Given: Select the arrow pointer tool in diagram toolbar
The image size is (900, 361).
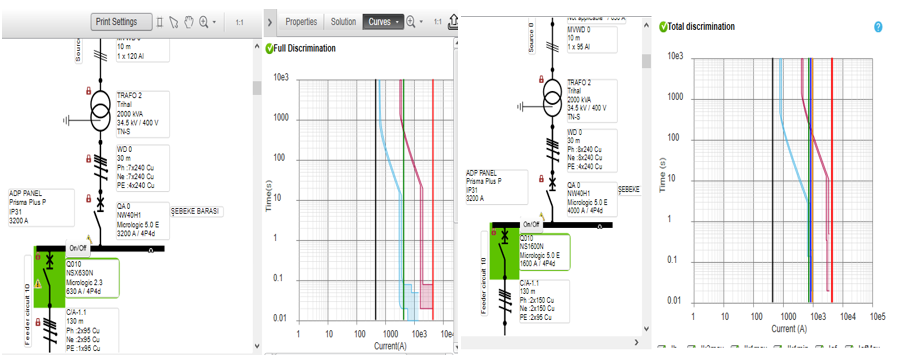Looking at the screenshot, I should click(174, 22).
